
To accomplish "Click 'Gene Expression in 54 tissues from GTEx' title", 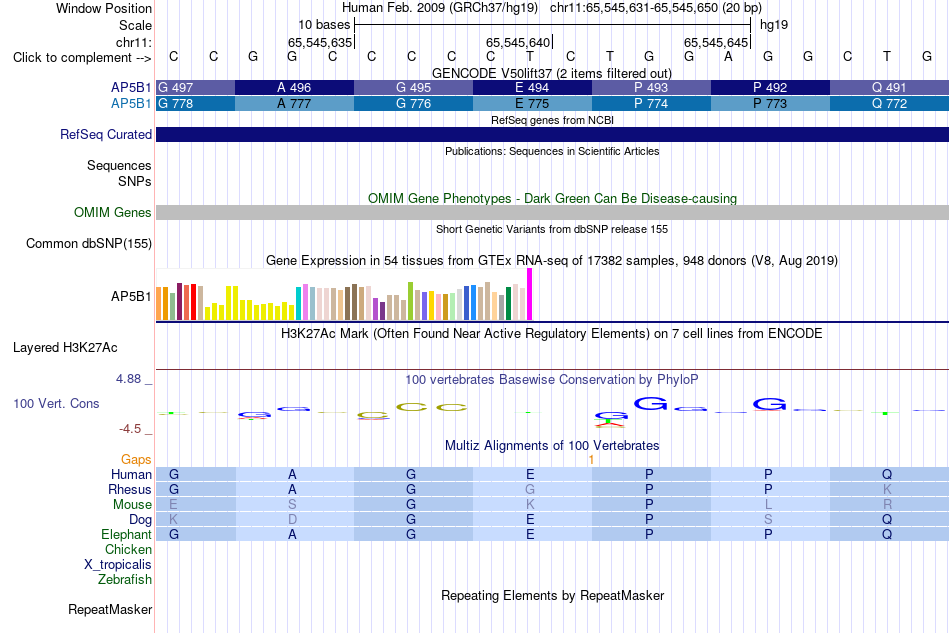I will [x=552, y=260].
